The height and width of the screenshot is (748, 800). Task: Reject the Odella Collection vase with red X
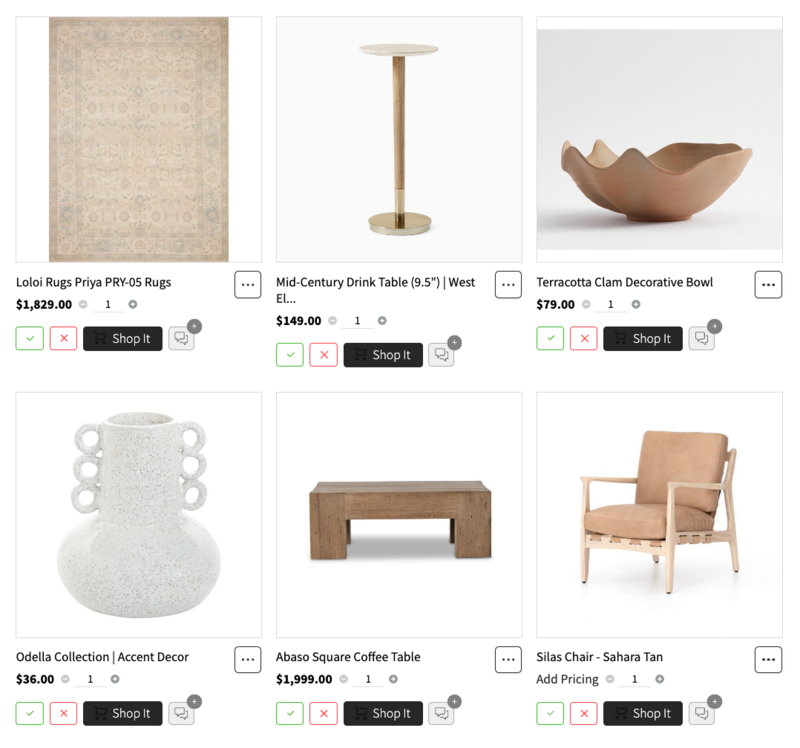click(63, 713)
